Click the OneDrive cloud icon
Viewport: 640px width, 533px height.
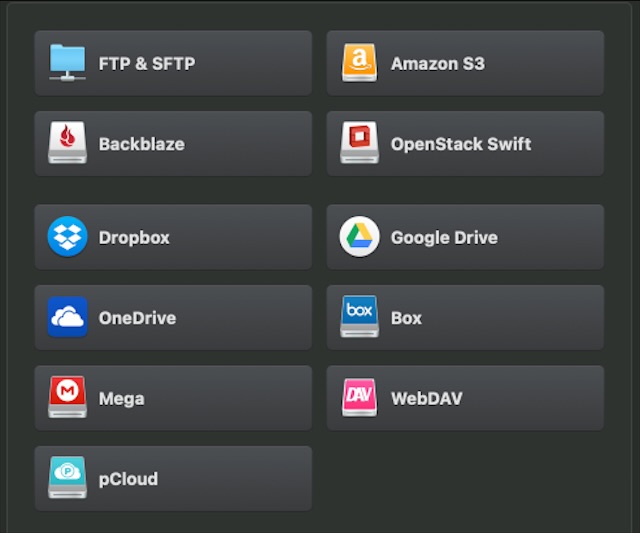click(x=68, y=318)
